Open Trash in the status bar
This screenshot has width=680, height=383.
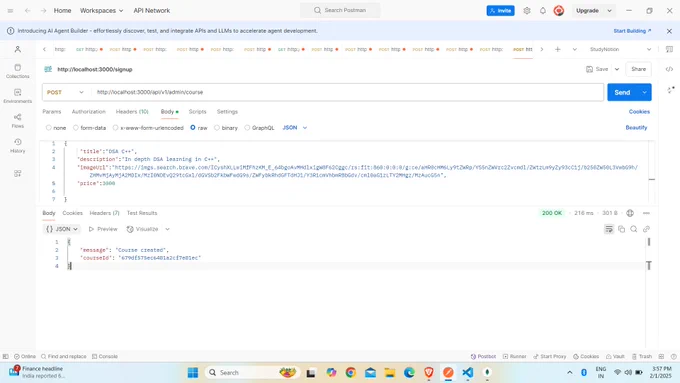click(642, 357)
